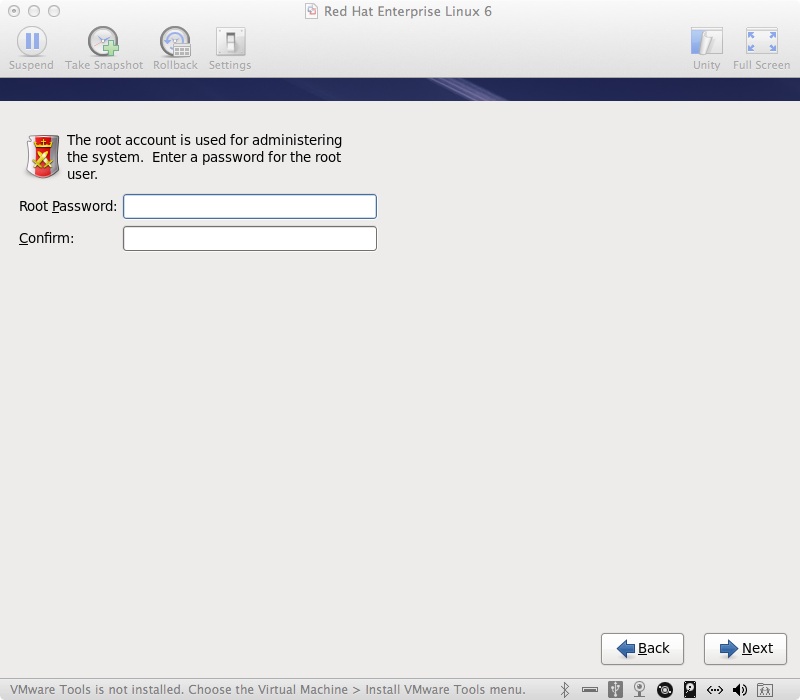Take a snapshot of the VM

click(x=104, y=48)
